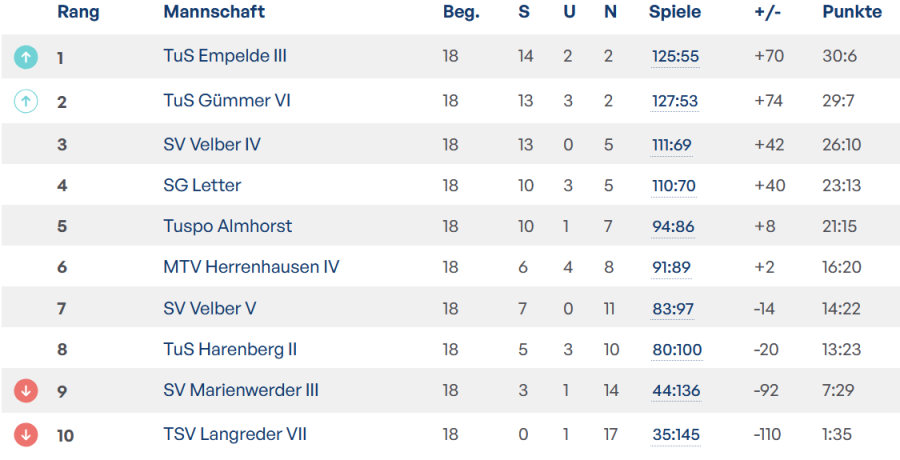The width and height of the screenshot is (900, 460).
Task: Open 44:136 games details for Marienwerder
Action: 676,391
